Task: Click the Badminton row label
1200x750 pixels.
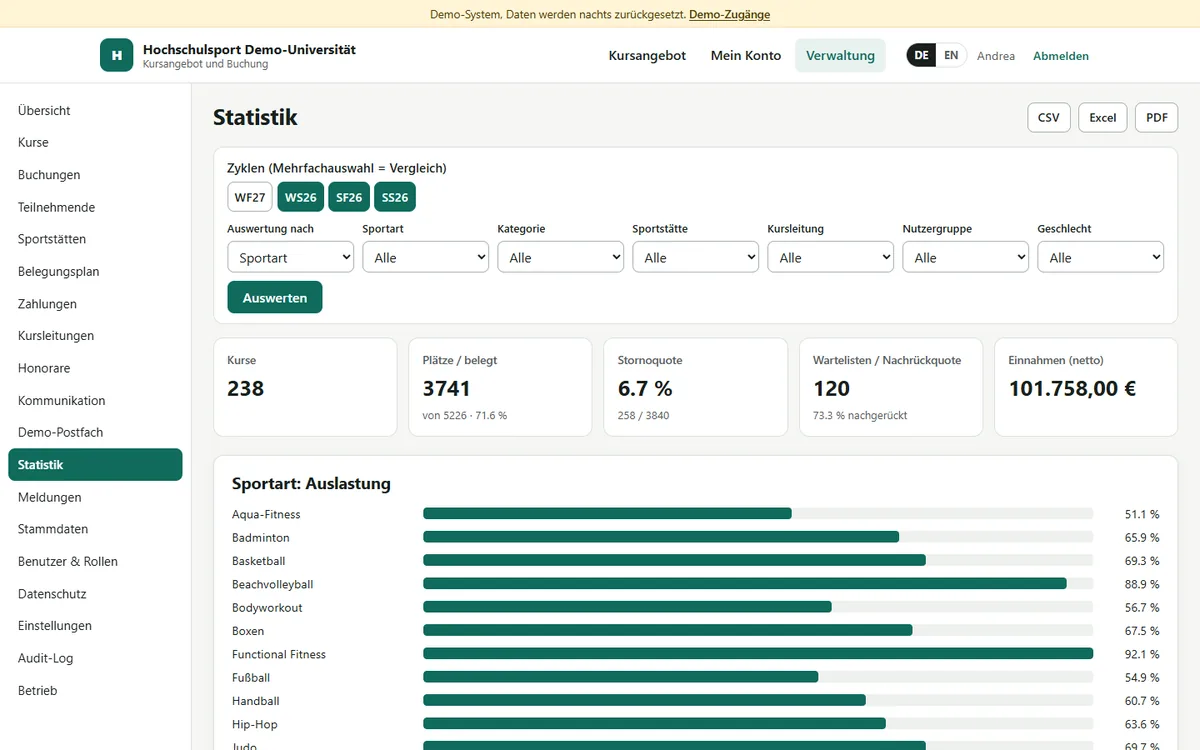Action: tap(261, 538)
